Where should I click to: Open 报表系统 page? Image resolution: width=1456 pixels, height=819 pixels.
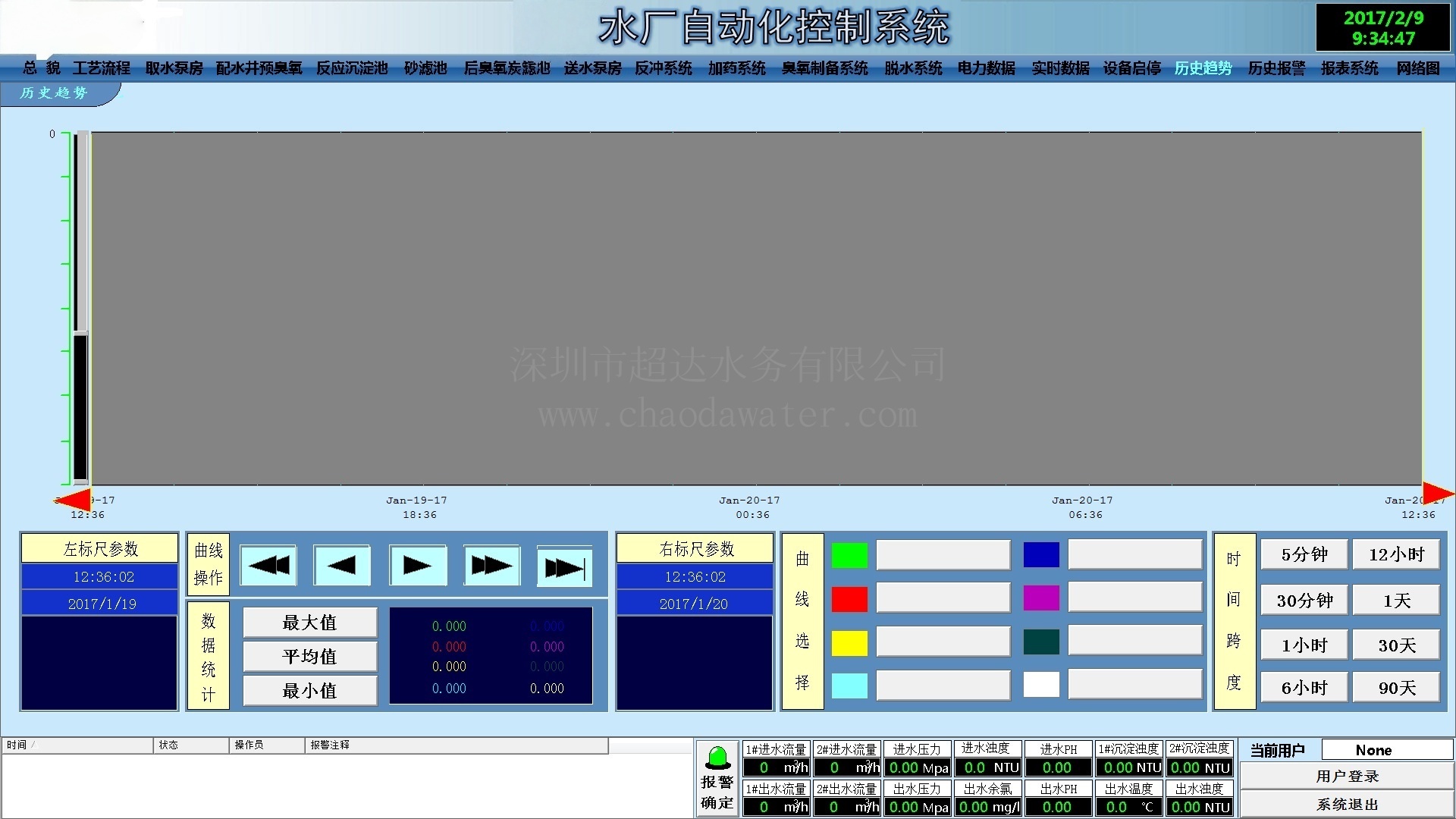(x=1350, y=68)
